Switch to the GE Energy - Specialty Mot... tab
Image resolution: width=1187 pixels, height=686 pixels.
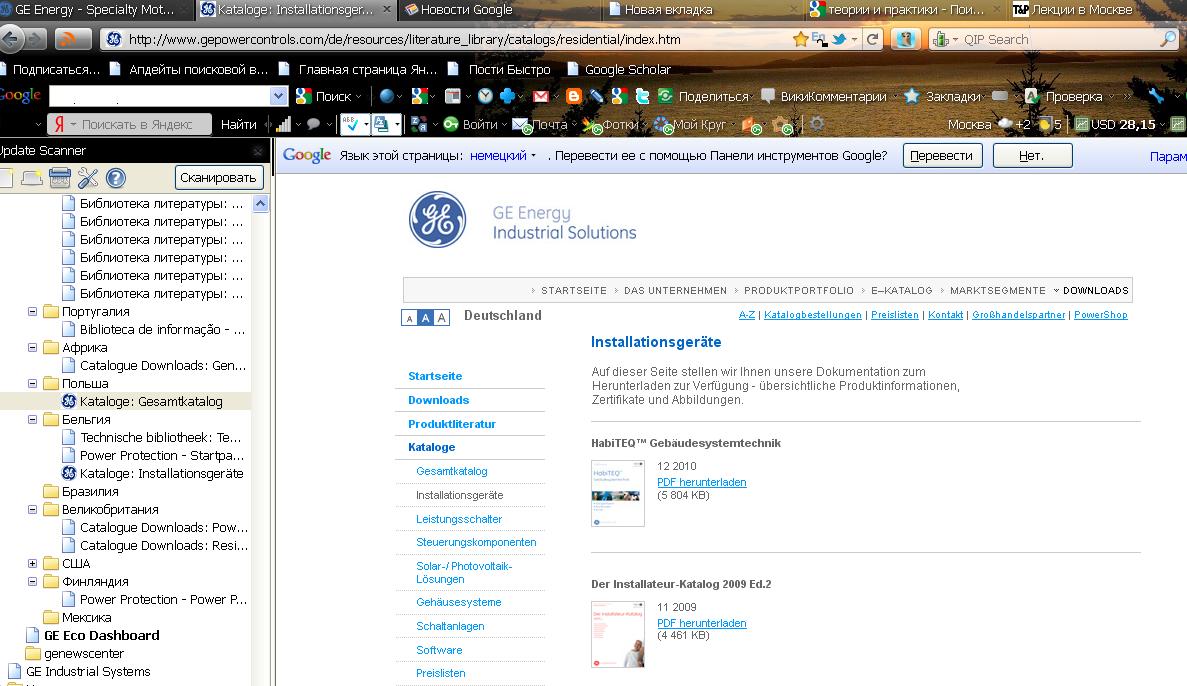(95, 10)
